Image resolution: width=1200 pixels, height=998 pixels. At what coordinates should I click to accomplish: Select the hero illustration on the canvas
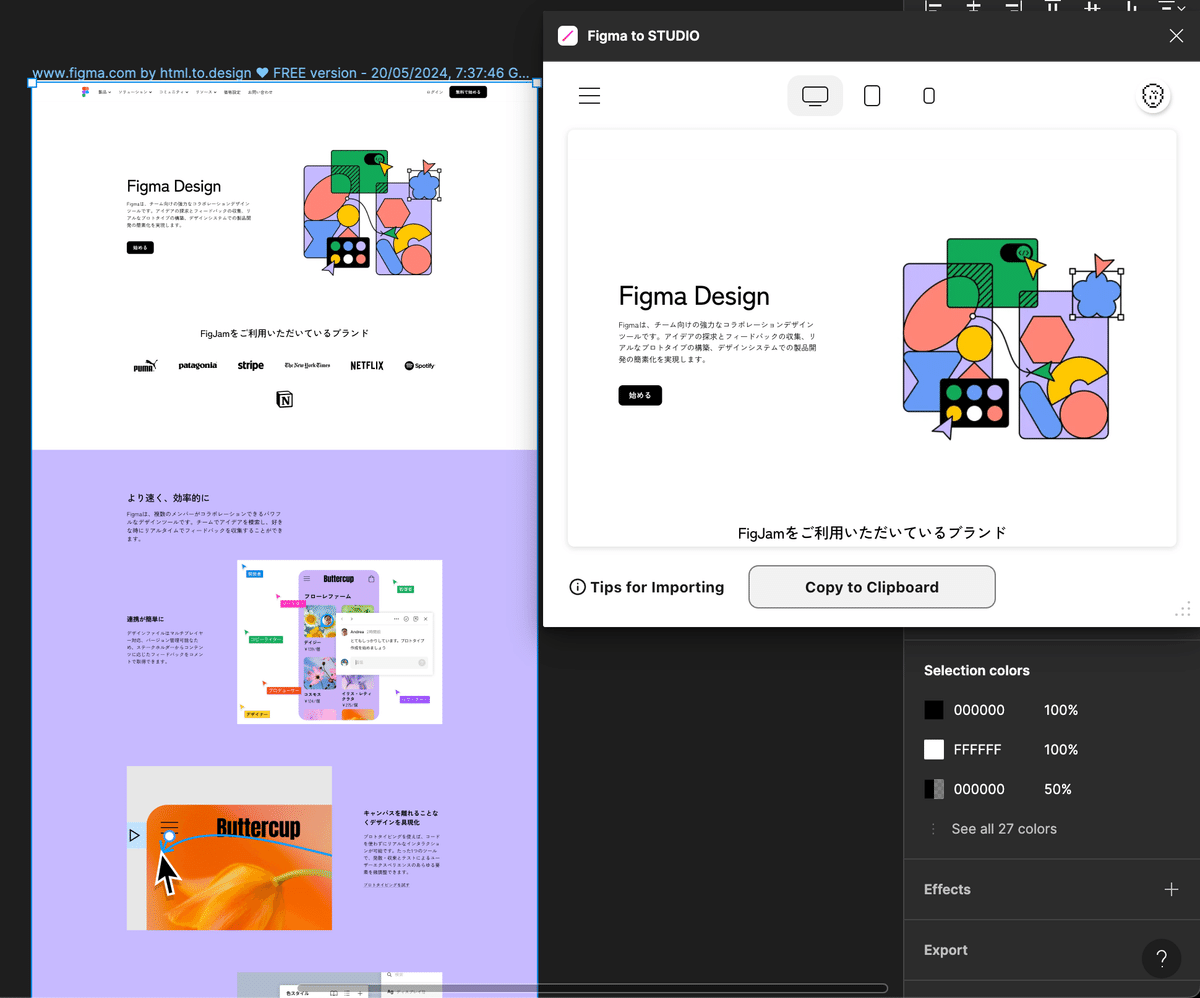[372, 213]
